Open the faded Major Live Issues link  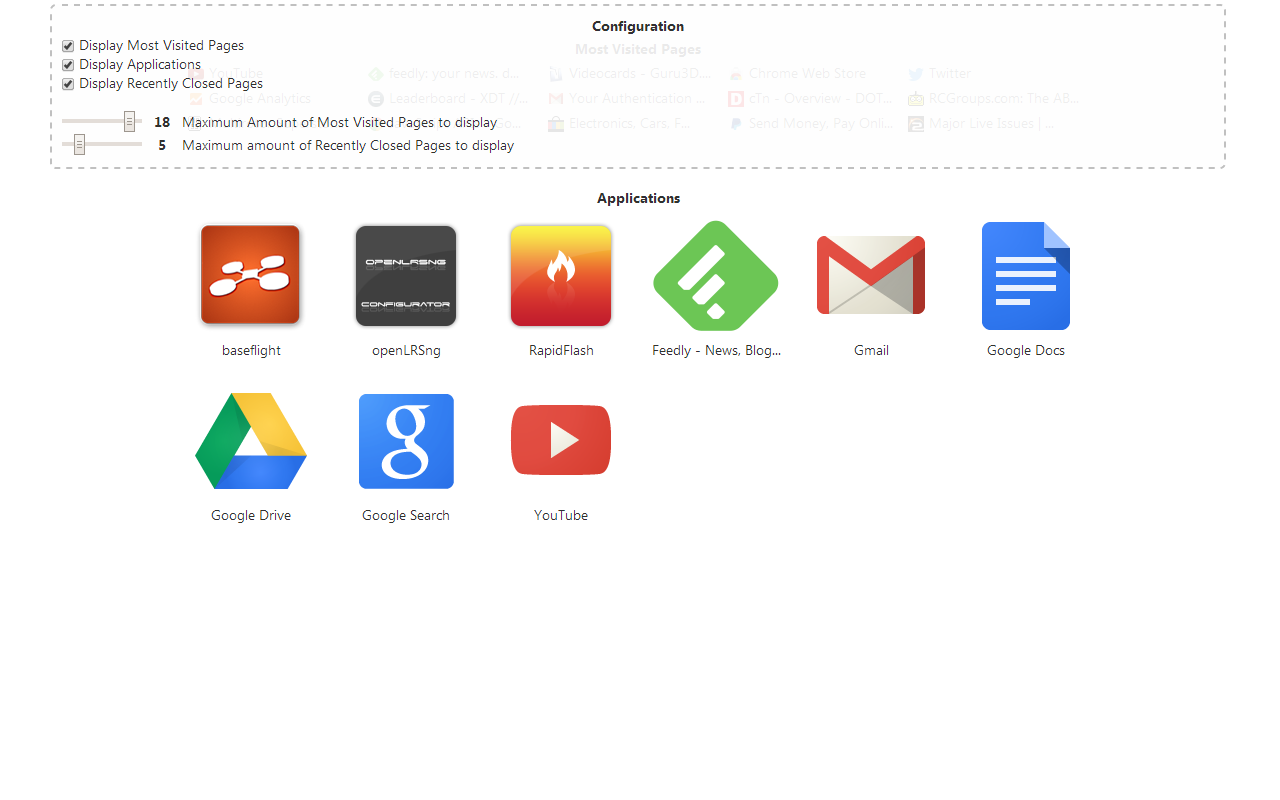(981, 123)
